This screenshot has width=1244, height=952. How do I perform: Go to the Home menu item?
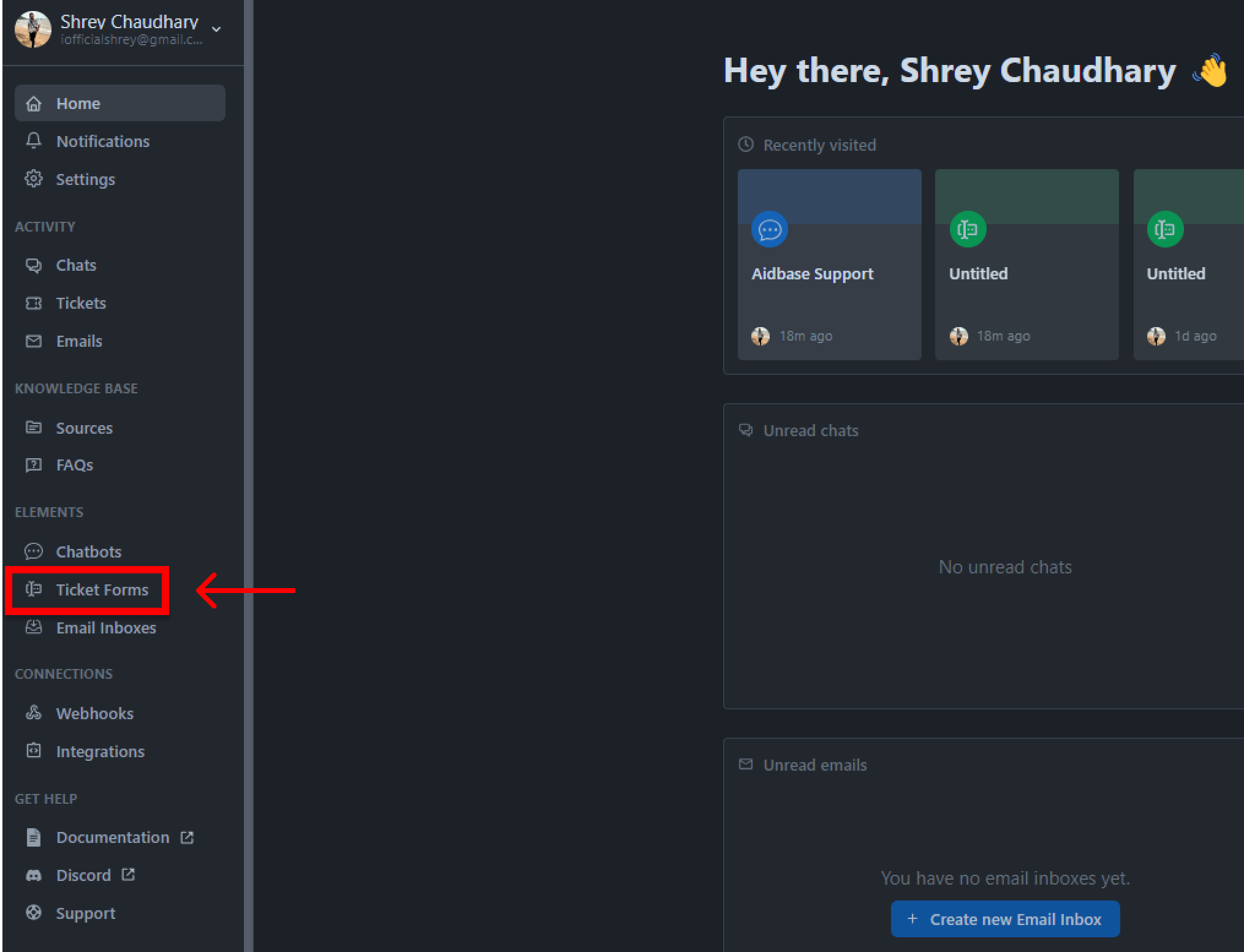click(120, 103)
